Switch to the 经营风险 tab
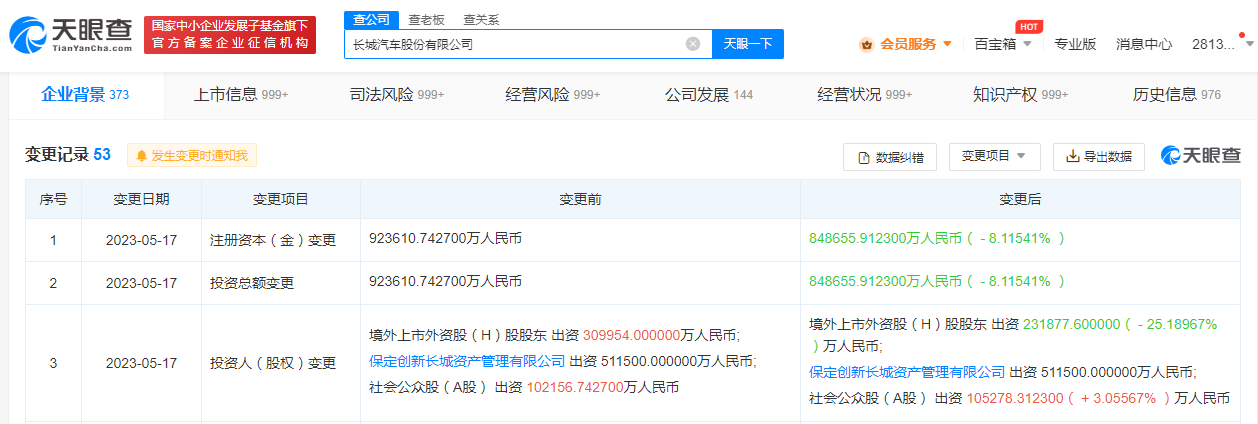This screenshot has width=1258, height=424. point(552,95)
